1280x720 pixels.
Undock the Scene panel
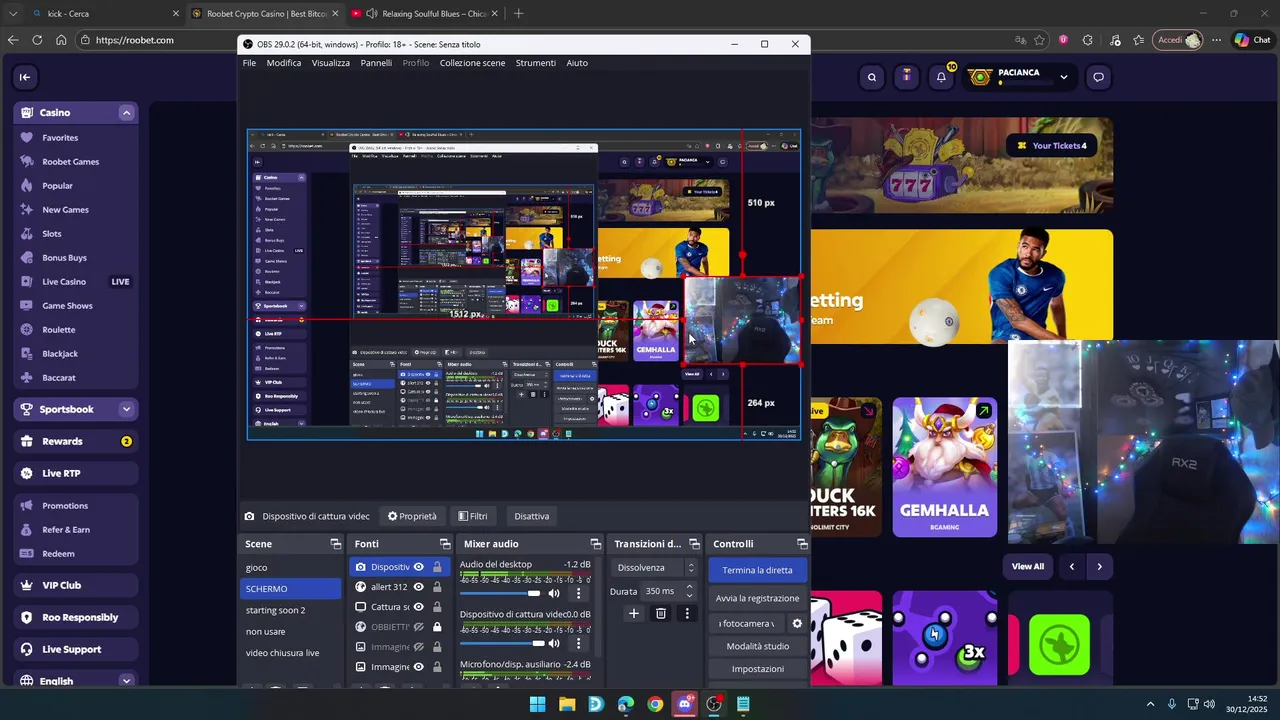[x=336, y=544]
